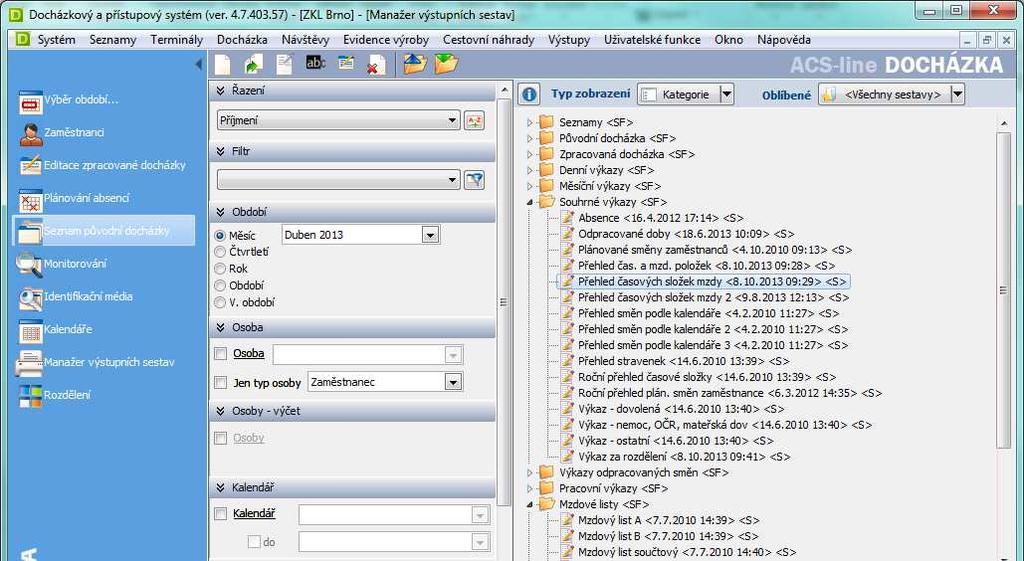Click the A-Z sort order button
This screenshot has height=561, width=1024.
(474, 121)
